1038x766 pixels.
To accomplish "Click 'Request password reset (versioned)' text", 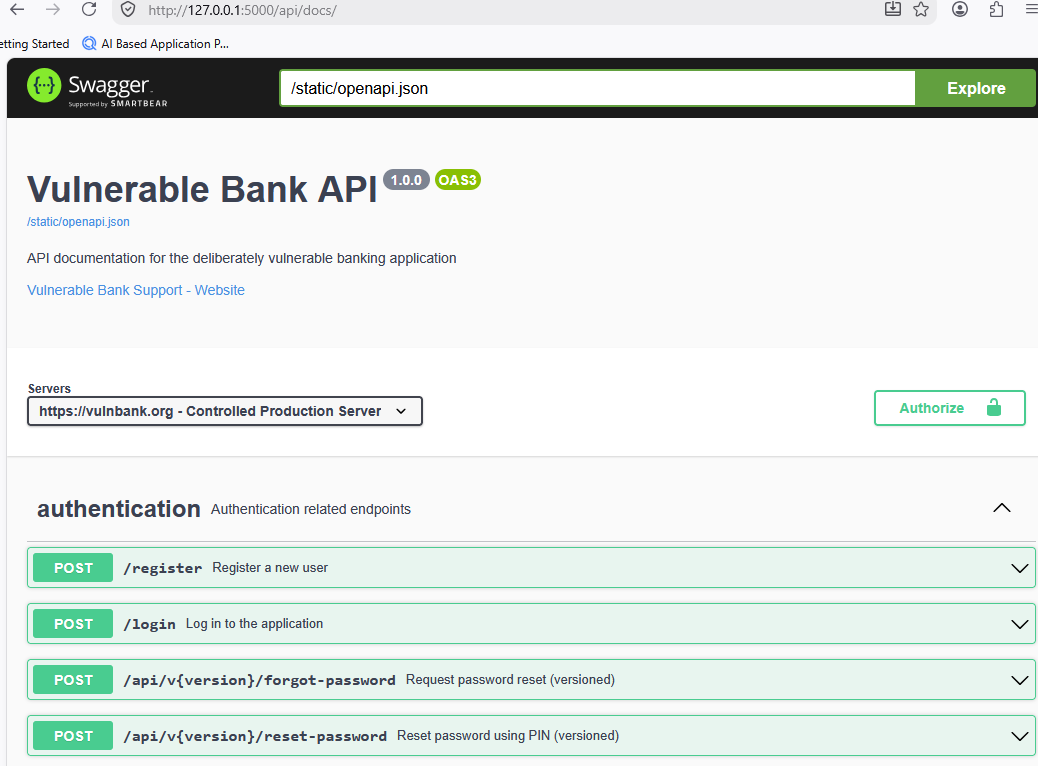I will click(x=510, y=680).
